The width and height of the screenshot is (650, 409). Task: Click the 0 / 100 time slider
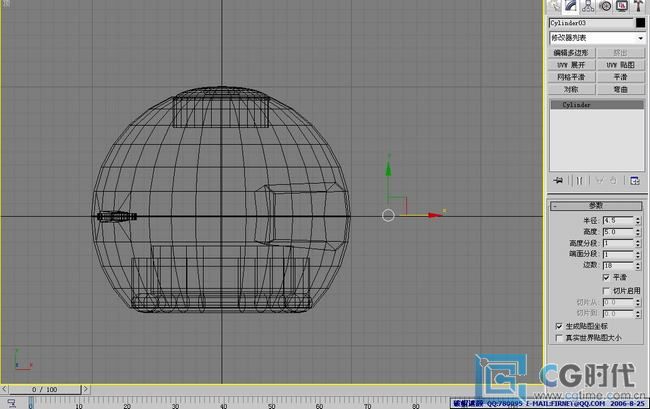tap(45, 390)
